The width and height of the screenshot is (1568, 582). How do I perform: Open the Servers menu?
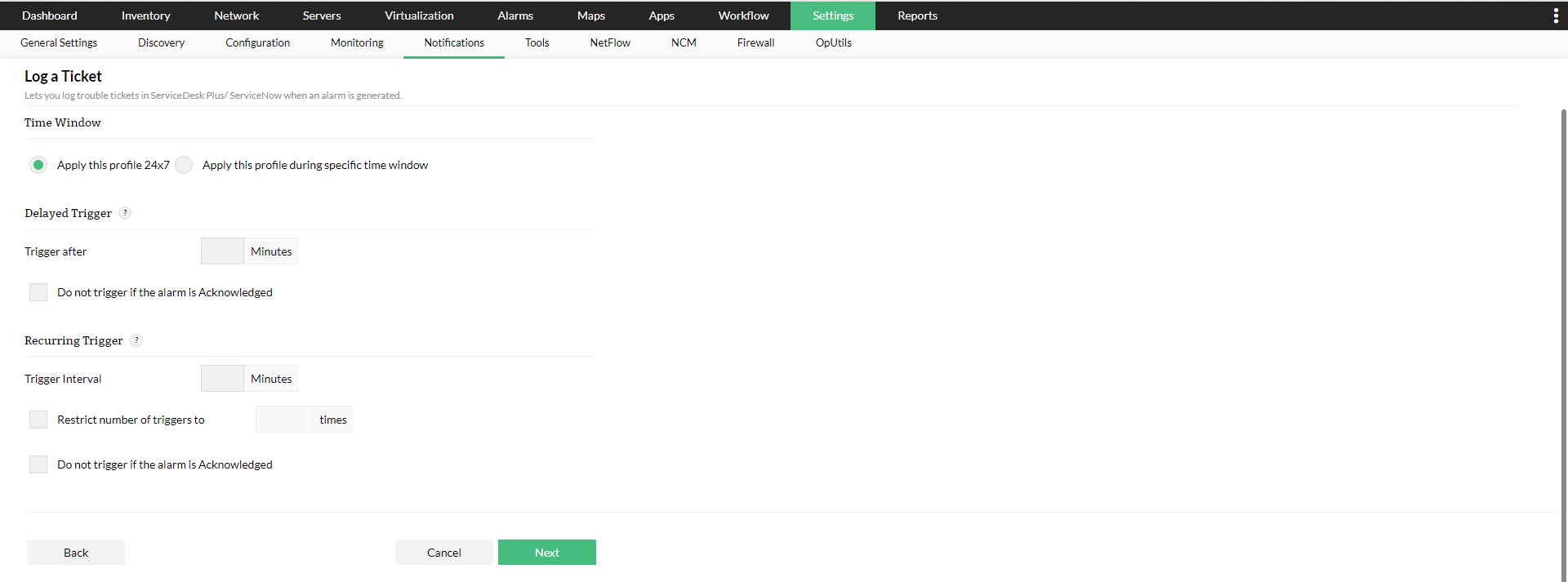click(322, 16)
